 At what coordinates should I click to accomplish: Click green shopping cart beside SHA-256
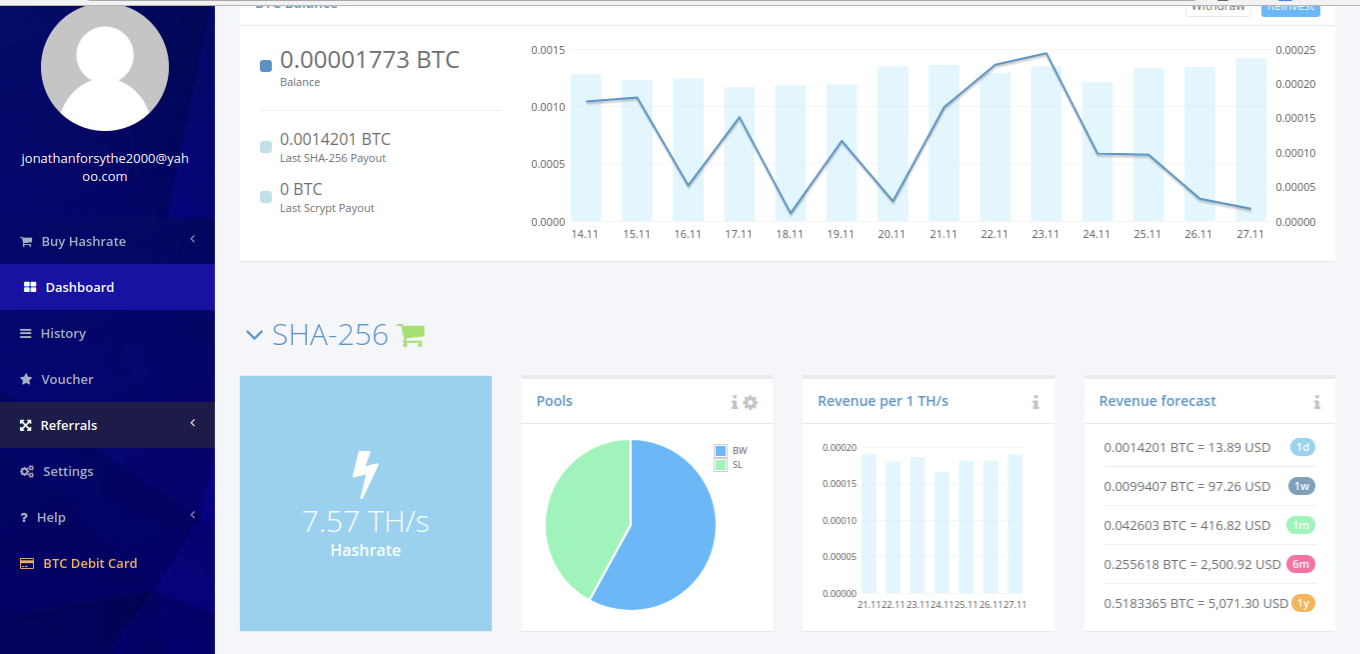[x=411, y=335]
